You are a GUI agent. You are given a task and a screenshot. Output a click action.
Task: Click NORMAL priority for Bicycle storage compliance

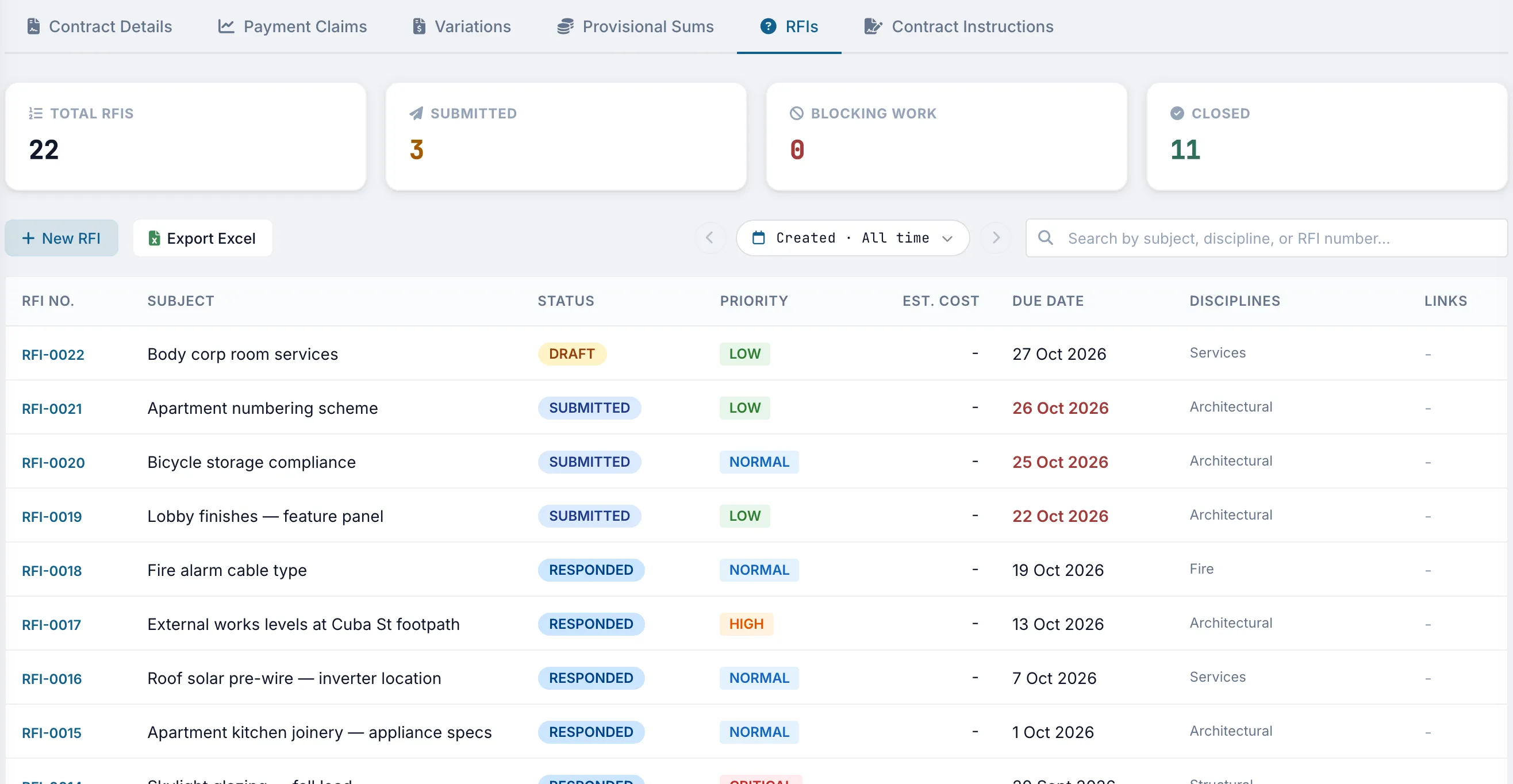pos(759,462)
